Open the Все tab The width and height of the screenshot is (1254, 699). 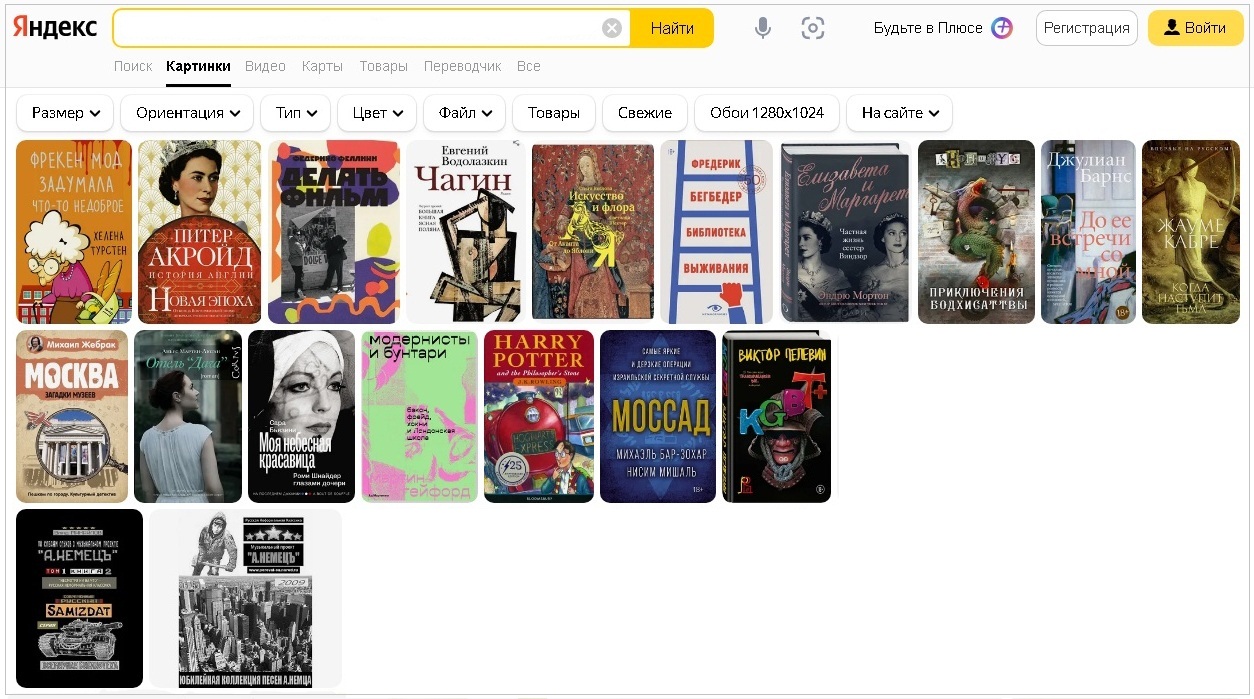click(x=529, y=66)
